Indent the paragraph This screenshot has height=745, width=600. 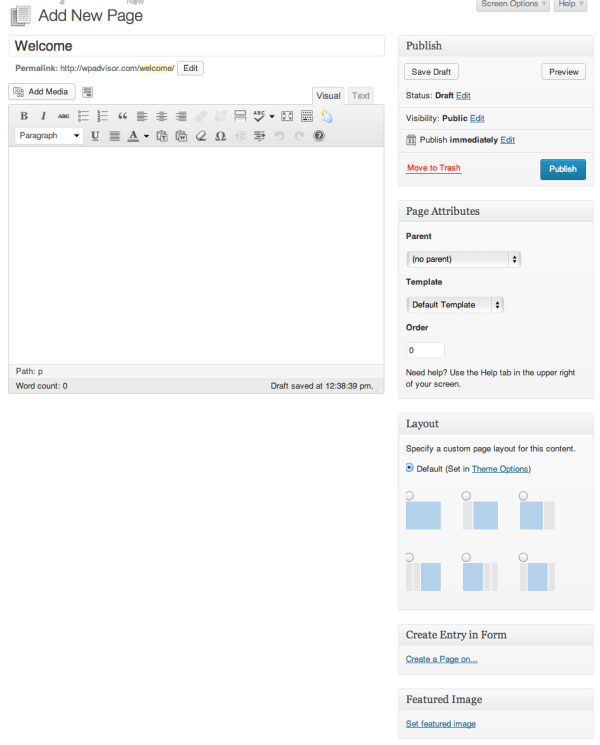(x=259, y=136)
